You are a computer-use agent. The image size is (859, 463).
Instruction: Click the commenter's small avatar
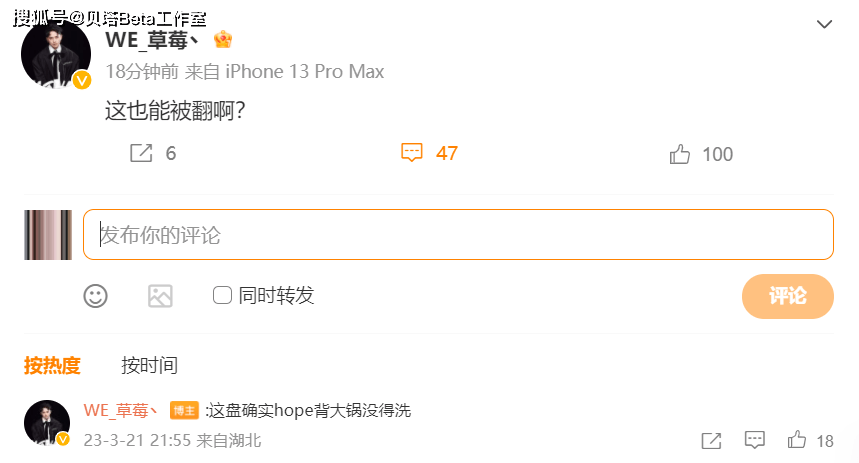[47, 422]
